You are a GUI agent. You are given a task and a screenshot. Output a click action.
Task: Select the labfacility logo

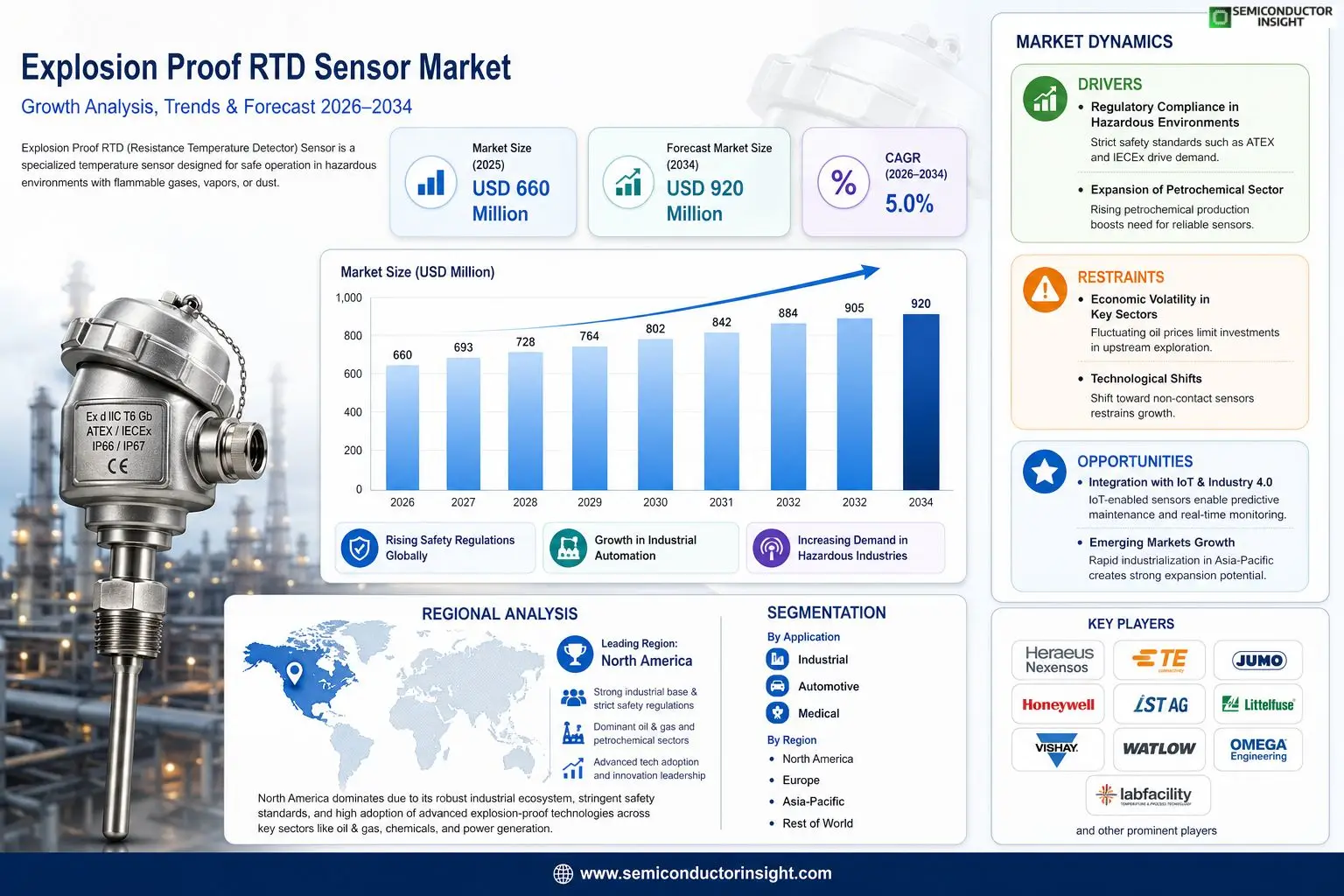(1148, 794)
